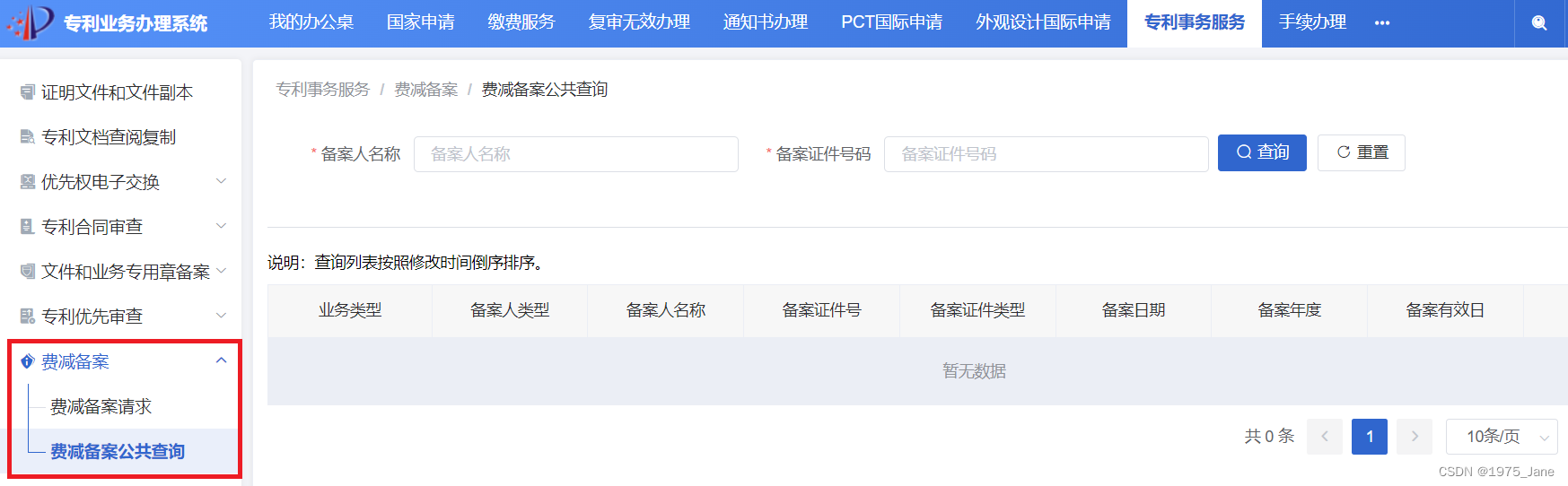Go to the next results page

(1415, 437)
